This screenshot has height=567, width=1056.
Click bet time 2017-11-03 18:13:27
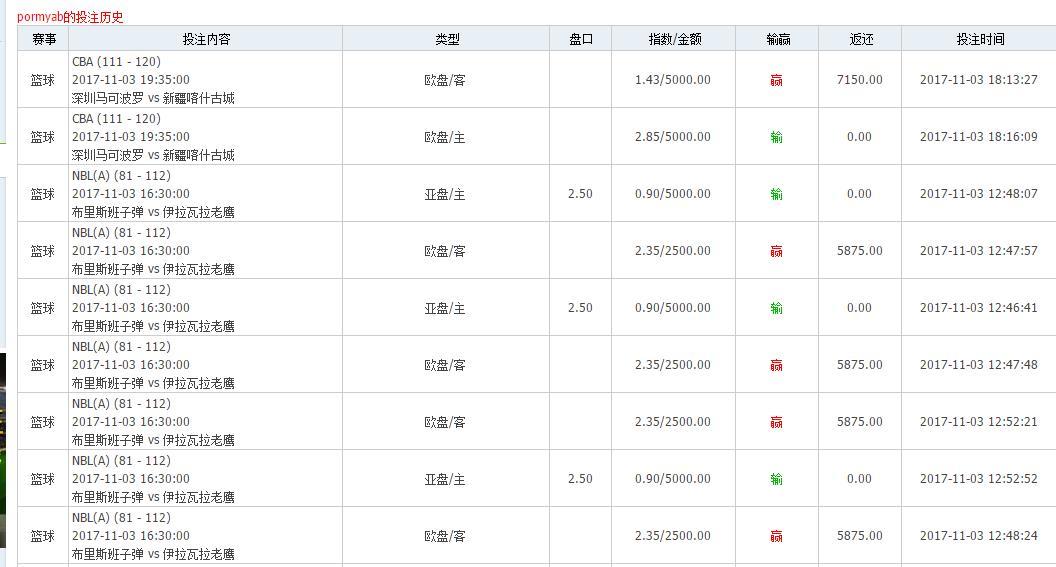click(x=979, y=80)
